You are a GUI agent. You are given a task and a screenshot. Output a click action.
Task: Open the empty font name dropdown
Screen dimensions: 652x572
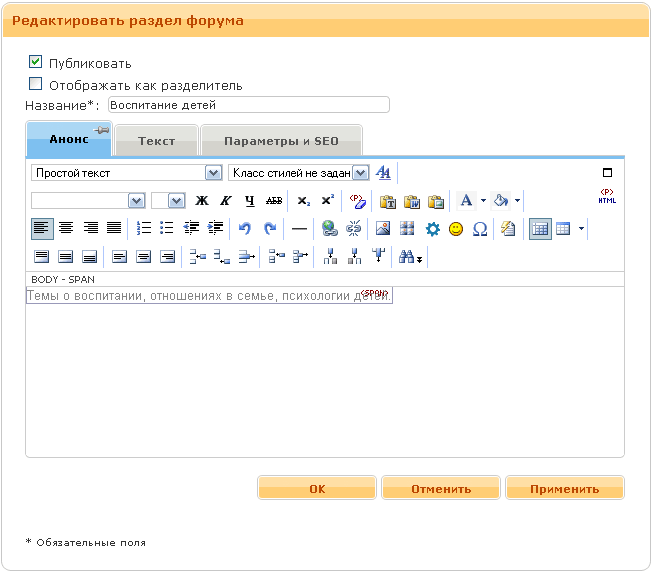[x=137, y=201]
